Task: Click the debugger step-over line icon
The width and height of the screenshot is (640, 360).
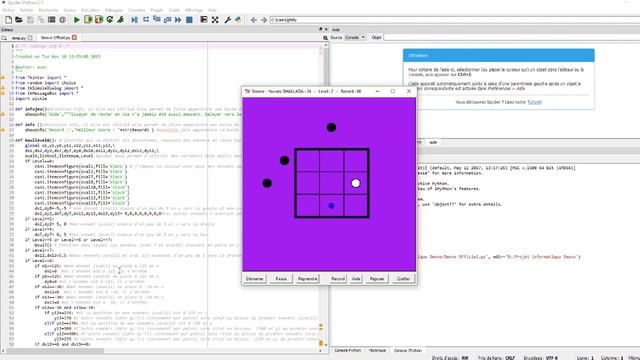Action: click(146, 20)
